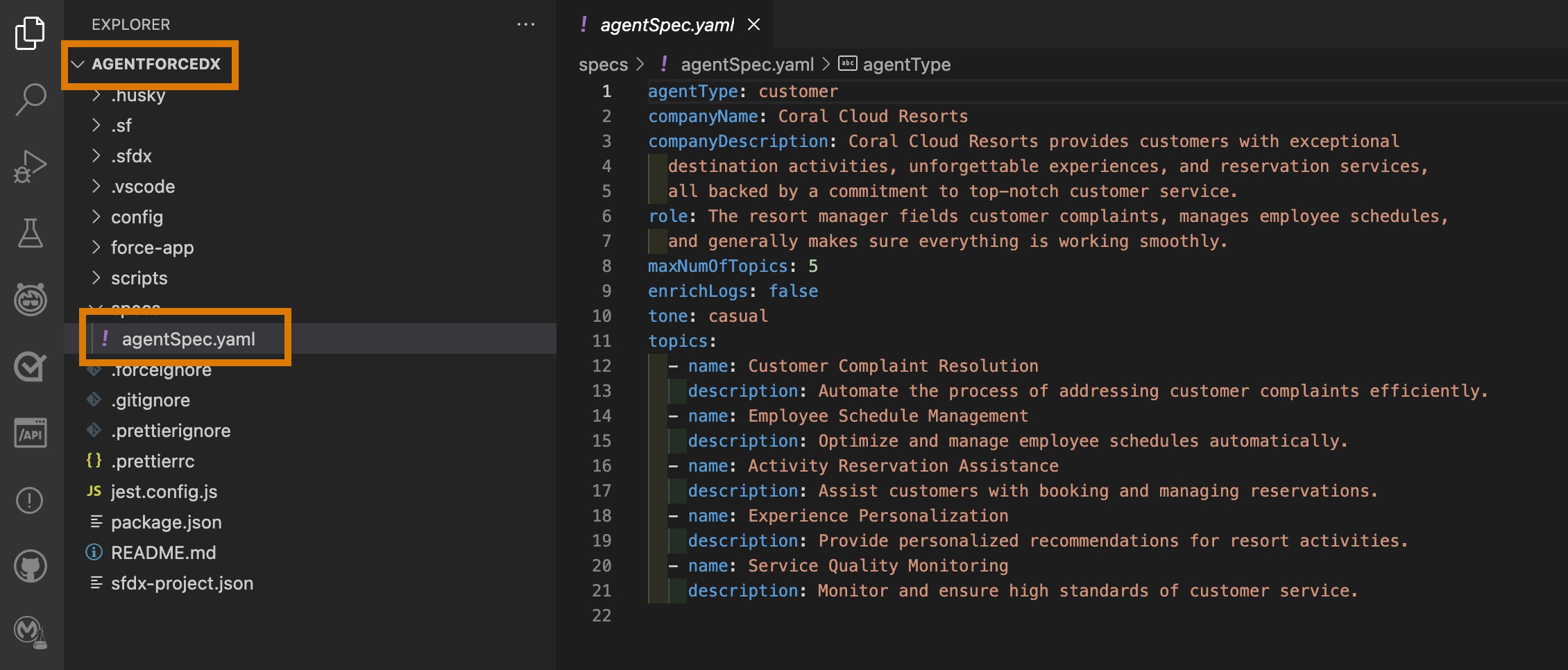Image resolution: width=1568 pixels, height=670 pixels.
Task: Open jest.config.js file
Action: point(309,492)
